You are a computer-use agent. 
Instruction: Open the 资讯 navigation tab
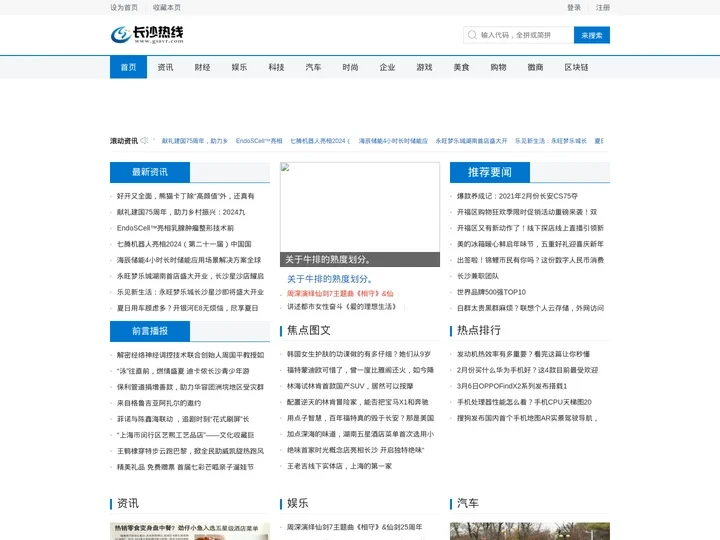pyautogui.click(x=165, y=67)
